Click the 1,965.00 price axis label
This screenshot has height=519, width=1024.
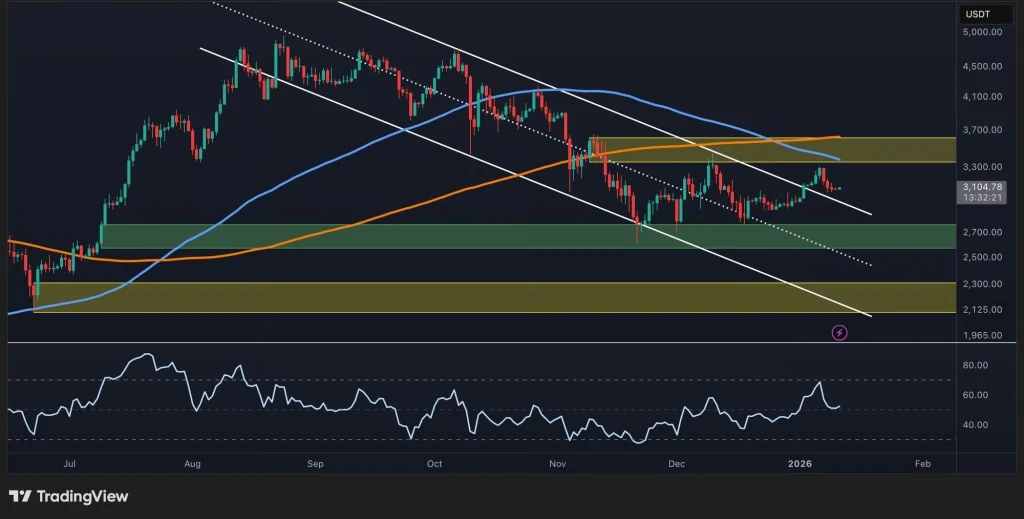tap(982, 336)
